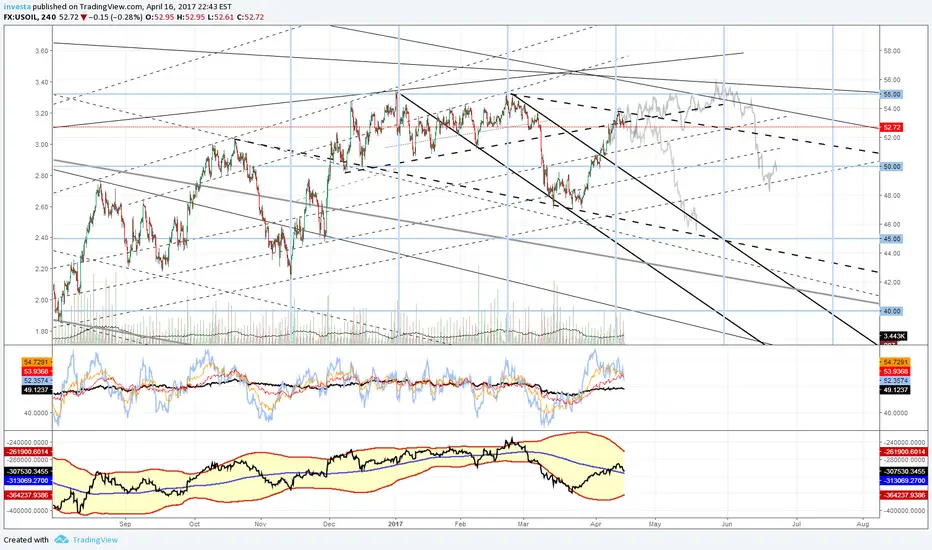The width and height of the screenshot is (932, 550).
Task: Click the red -261900.6014 label on right scale
Action: (902, 452)
